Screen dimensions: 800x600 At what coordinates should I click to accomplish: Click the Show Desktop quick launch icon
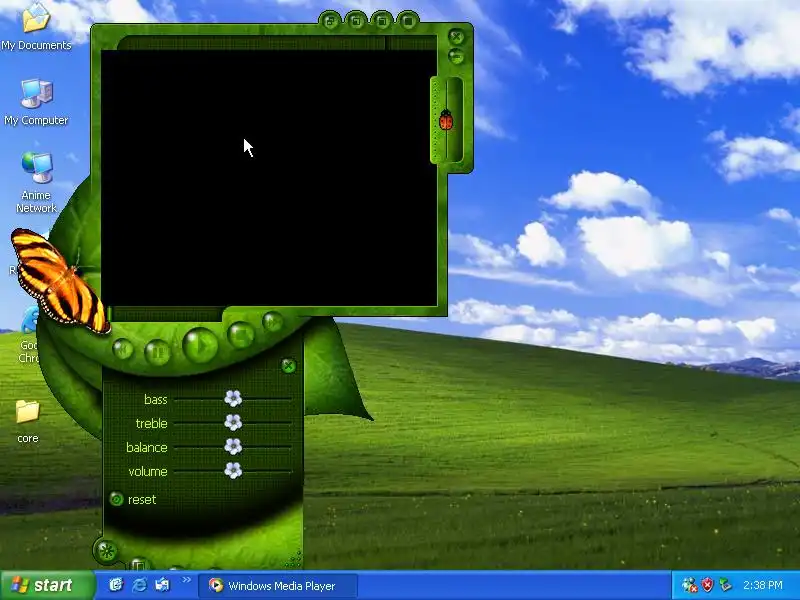pyautogui.click(x=162, y=585)
